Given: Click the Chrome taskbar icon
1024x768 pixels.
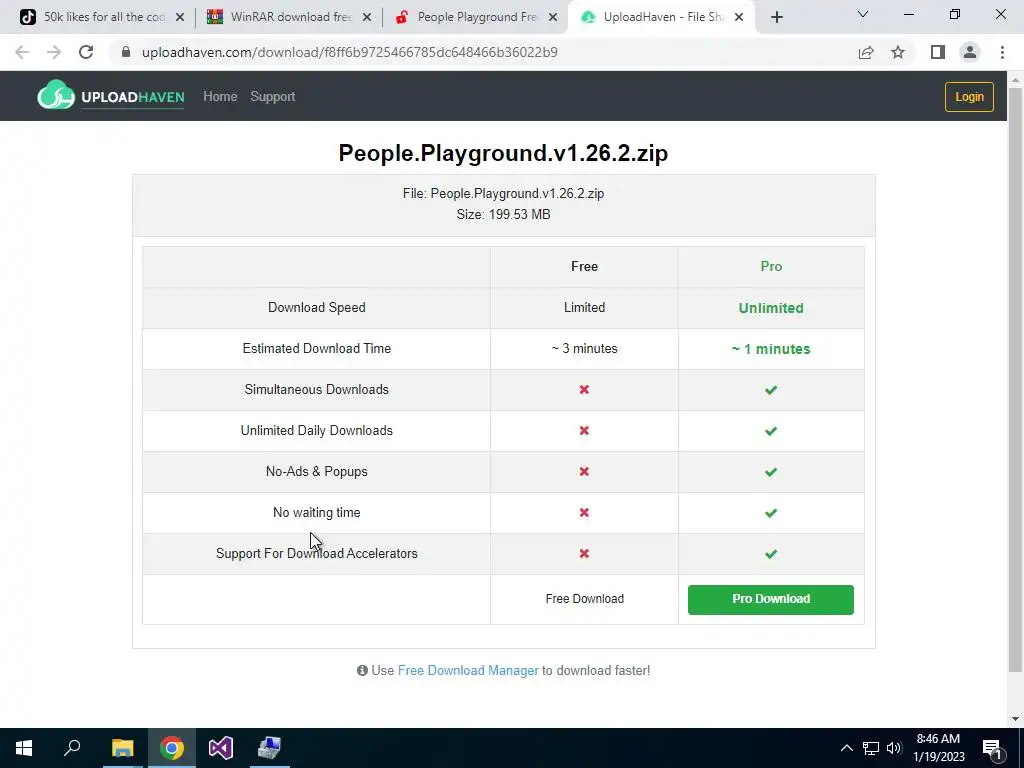Looking at the screenshot, I should (x=172, y=748).
